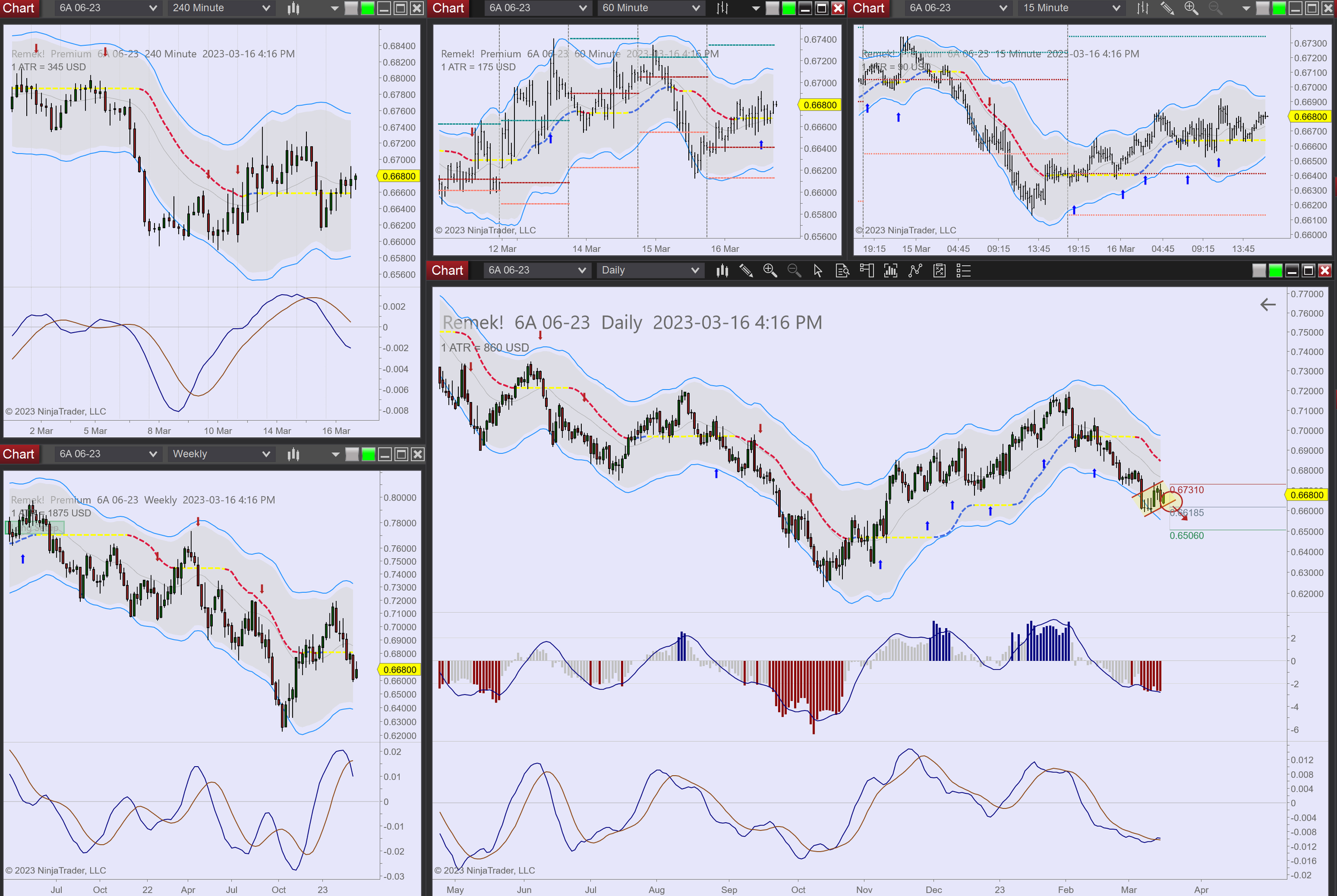Click the drawing tools pencil in Daily chart
Screen dimensions: 1337x896
pyautogui.click(x=746, y=271)
